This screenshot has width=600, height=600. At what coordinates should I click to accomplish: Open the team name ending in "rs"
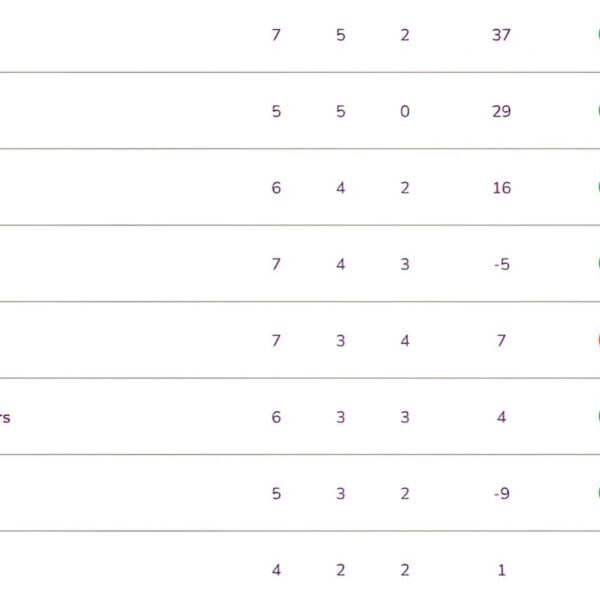pos(5,418)
